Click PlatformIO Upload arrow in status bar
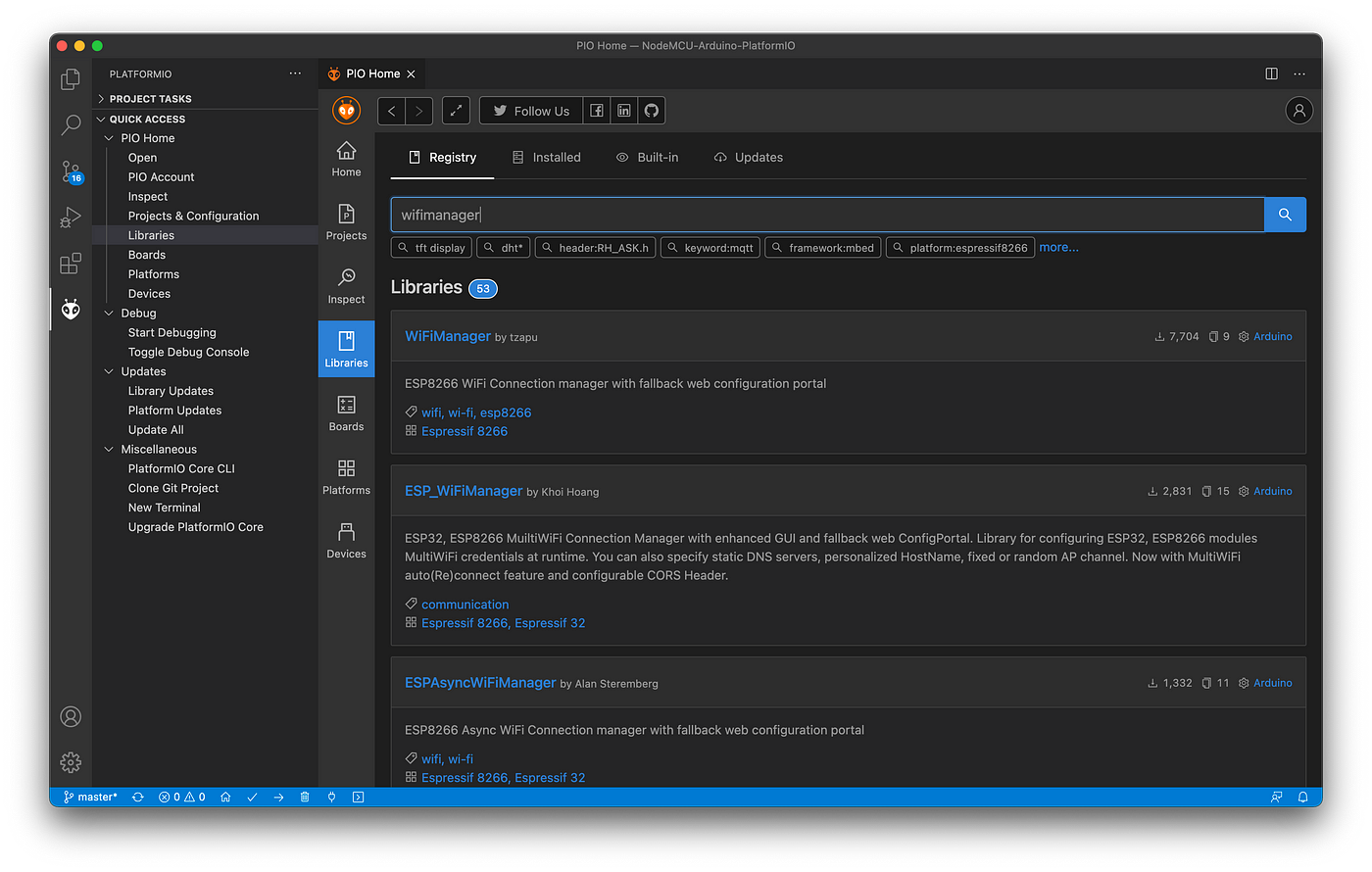1372x872 pixels. coord(278,798)
